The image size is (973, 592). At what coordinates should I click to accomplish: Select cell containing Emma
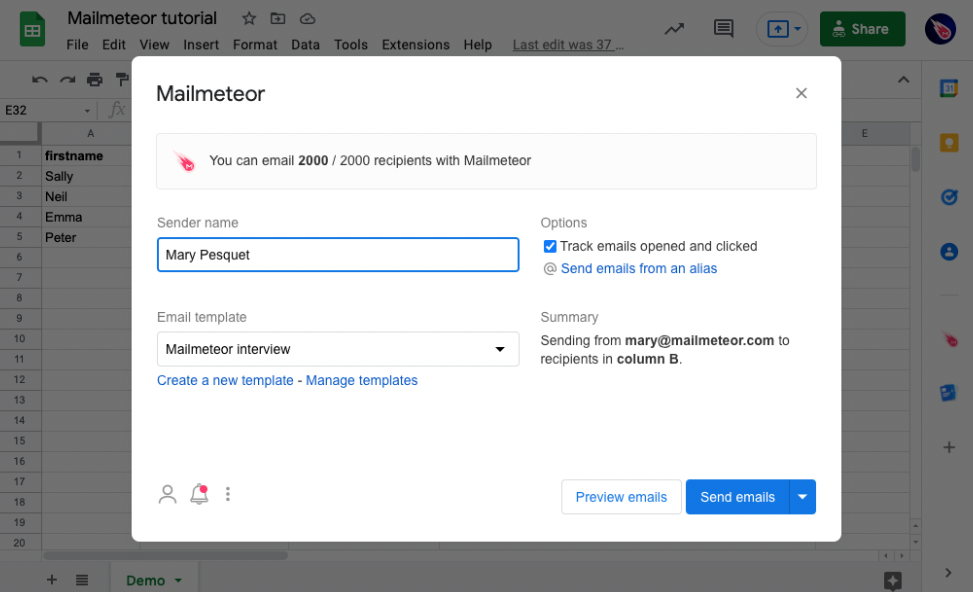(86, 217)
